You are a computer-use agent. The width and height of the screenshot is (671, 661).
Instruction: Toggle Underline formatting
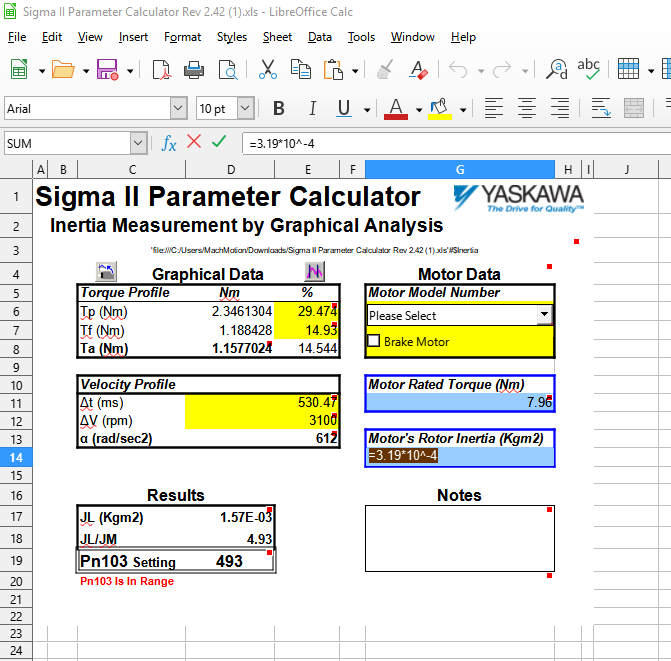(344, 108)
